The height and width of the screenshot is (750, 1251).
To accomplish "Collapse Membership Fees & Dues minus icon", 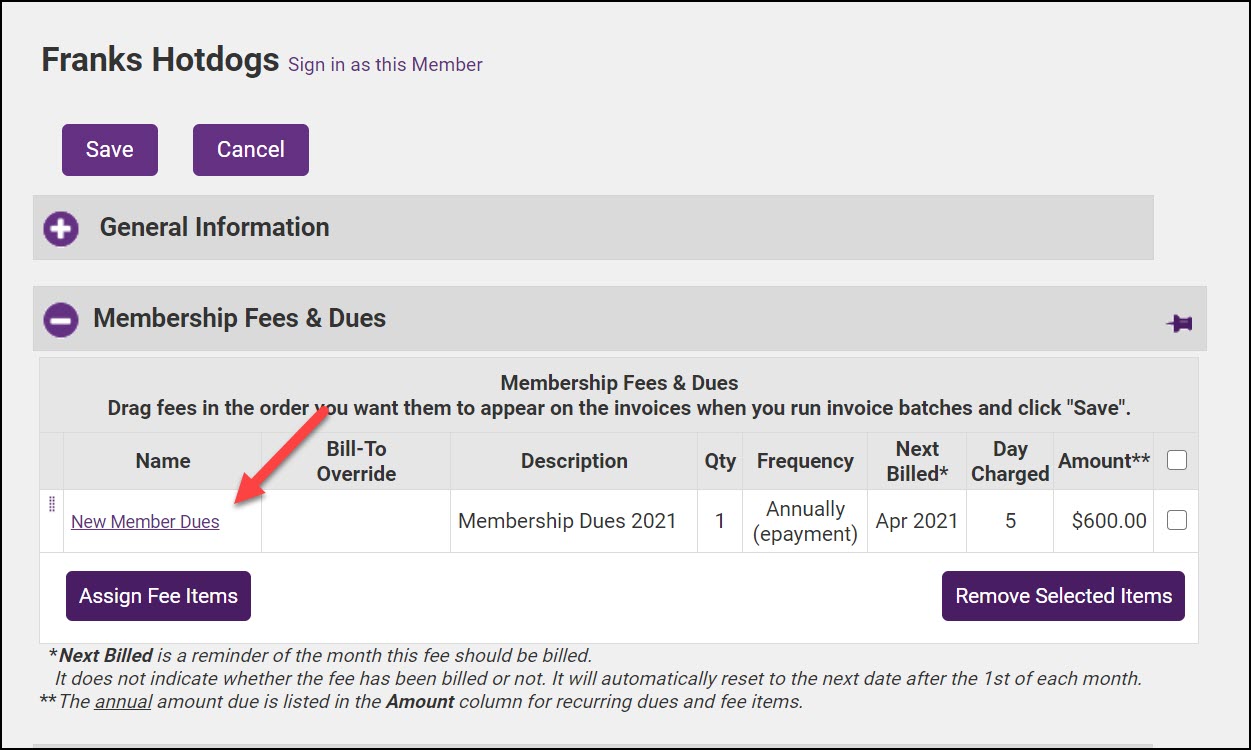I will point(61,319).
